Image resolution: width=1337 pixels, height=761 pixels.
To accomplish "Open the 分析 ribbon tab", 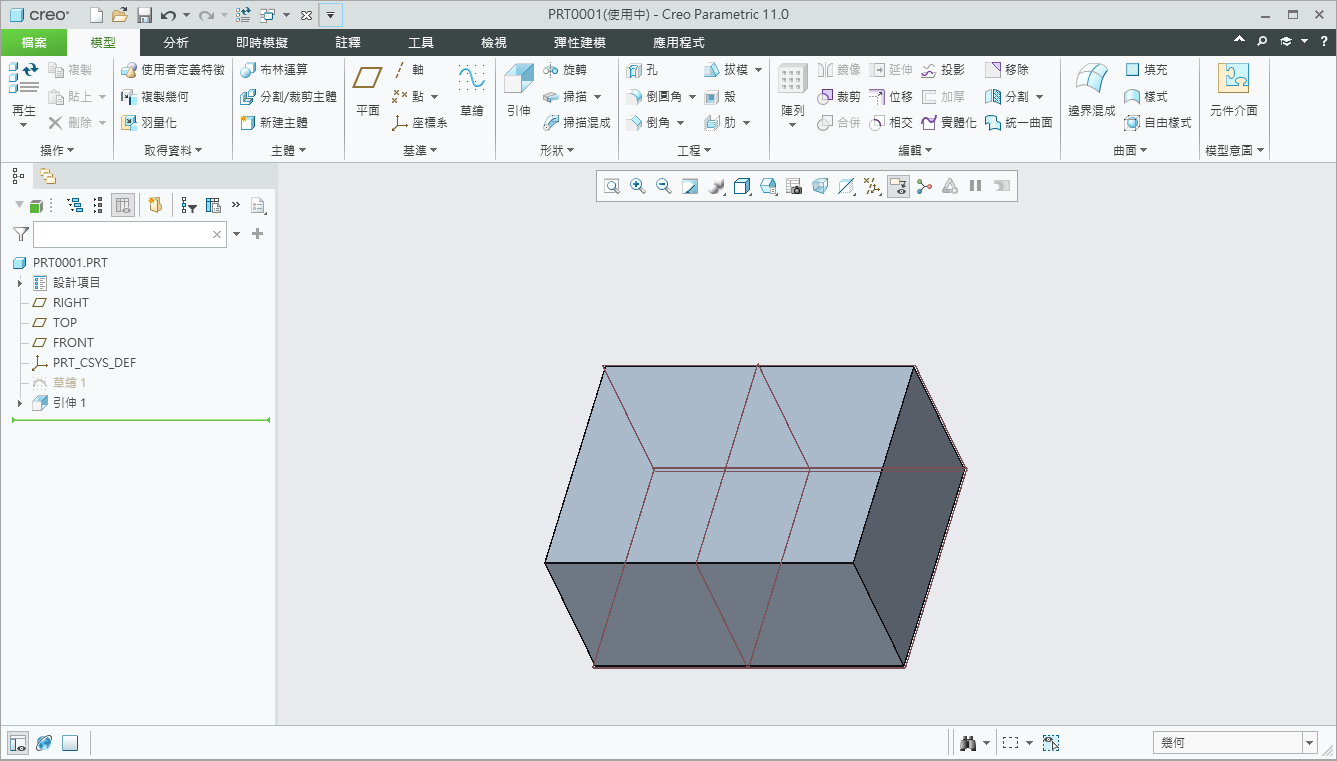I will [x=176, y=43].
